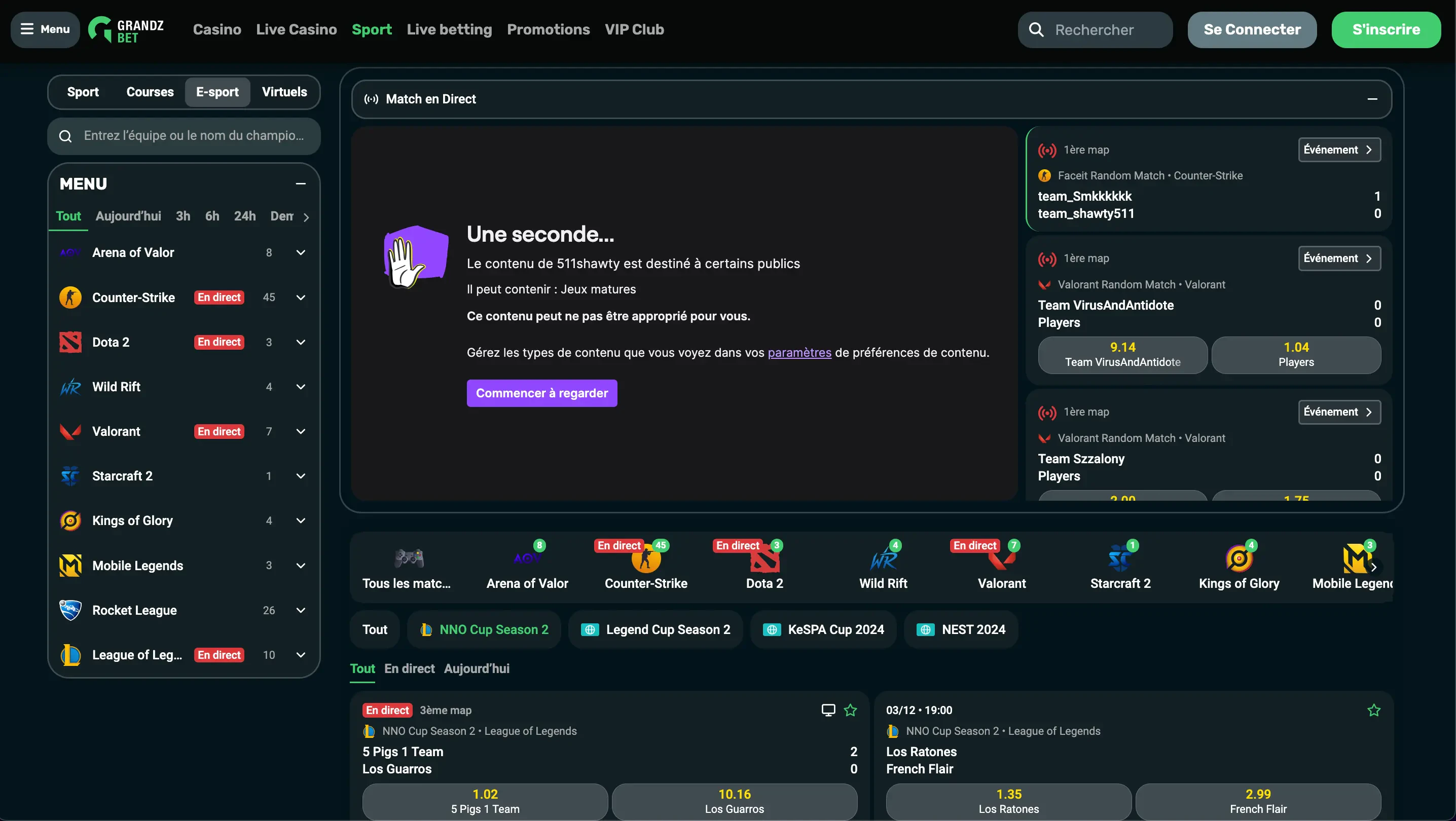Click team or championship search field

coord(184,136)
